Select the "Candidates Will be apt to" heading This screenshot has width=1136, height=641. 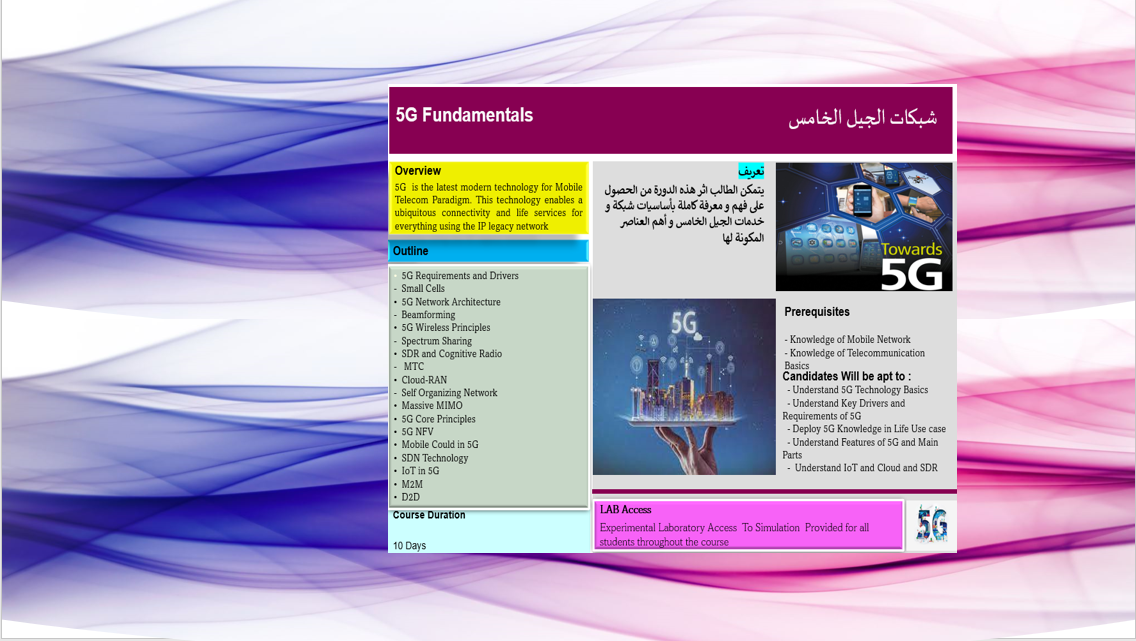point(846,377)
